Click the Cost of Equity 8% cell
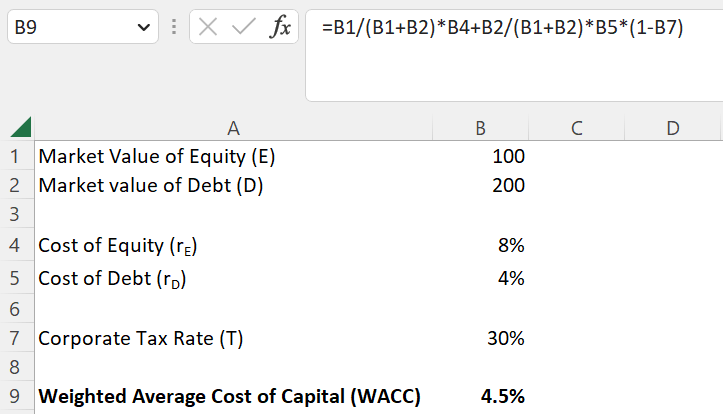The image size is (723, 414). point(480,246)
